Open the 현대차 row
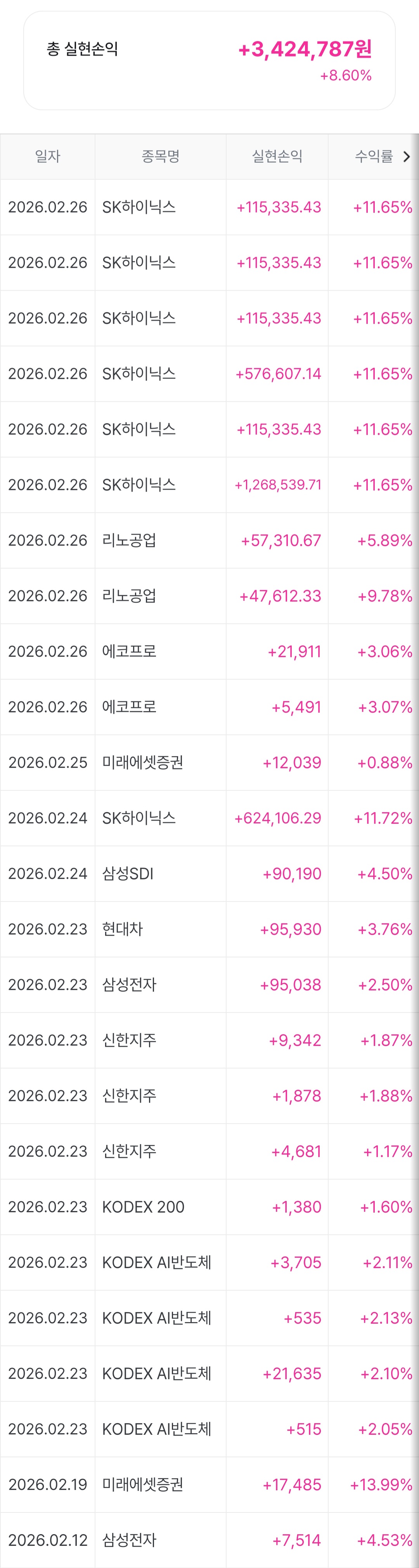This screenshot has width=419, height=1568. (209, 929)
